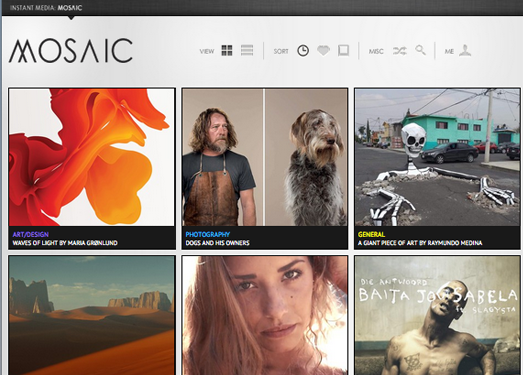The width and height of the screenshot is (523, 375).
Task: Open the Art/Design category link
Action: pos(31,235)
